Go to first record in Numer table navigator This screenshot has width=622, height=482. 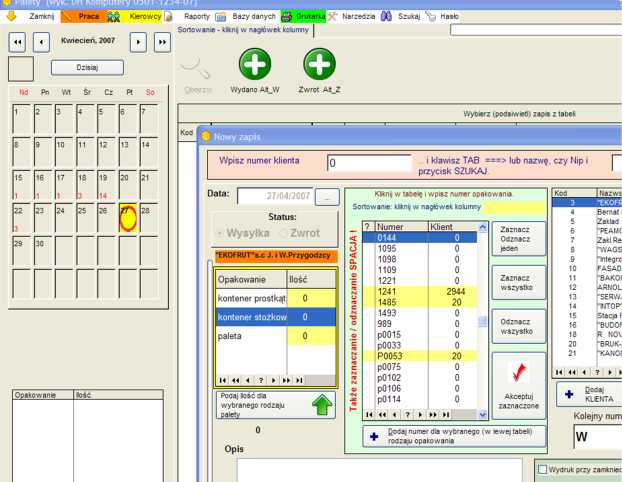369,415
